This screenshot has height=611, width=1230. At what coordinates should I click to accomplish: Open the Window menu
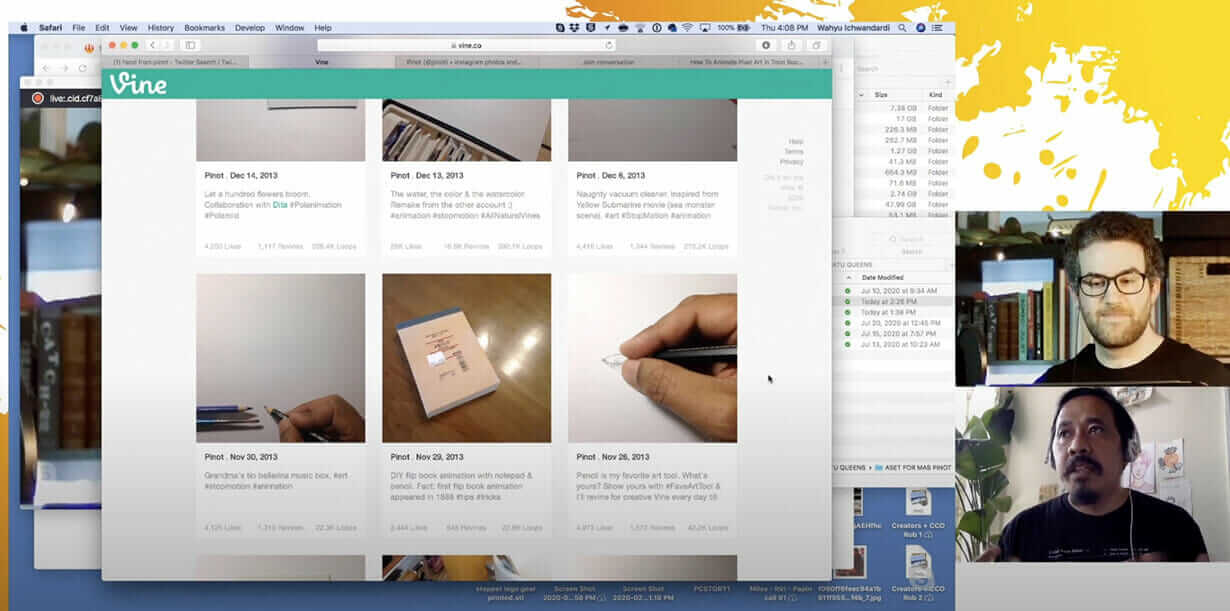pos(290,28)
